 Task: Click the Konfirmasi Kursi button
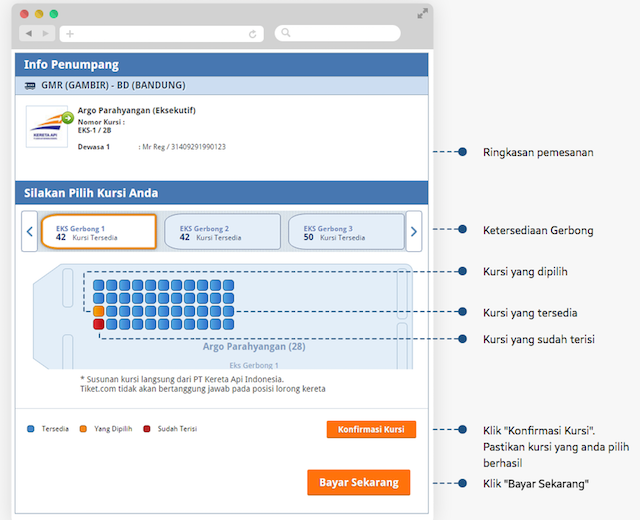tap(371, 429)
